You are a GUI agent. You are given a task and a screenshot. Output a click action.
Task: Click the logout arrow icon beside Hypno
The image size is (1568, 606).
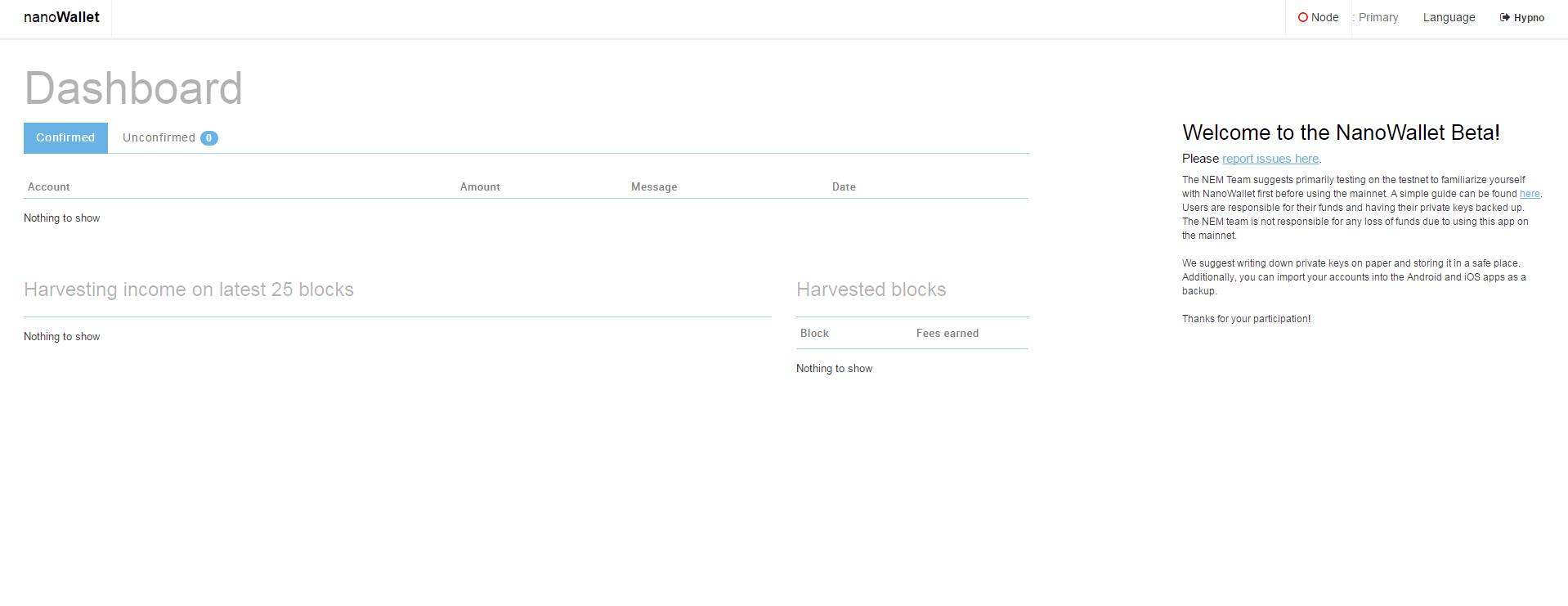[1505, 17]
